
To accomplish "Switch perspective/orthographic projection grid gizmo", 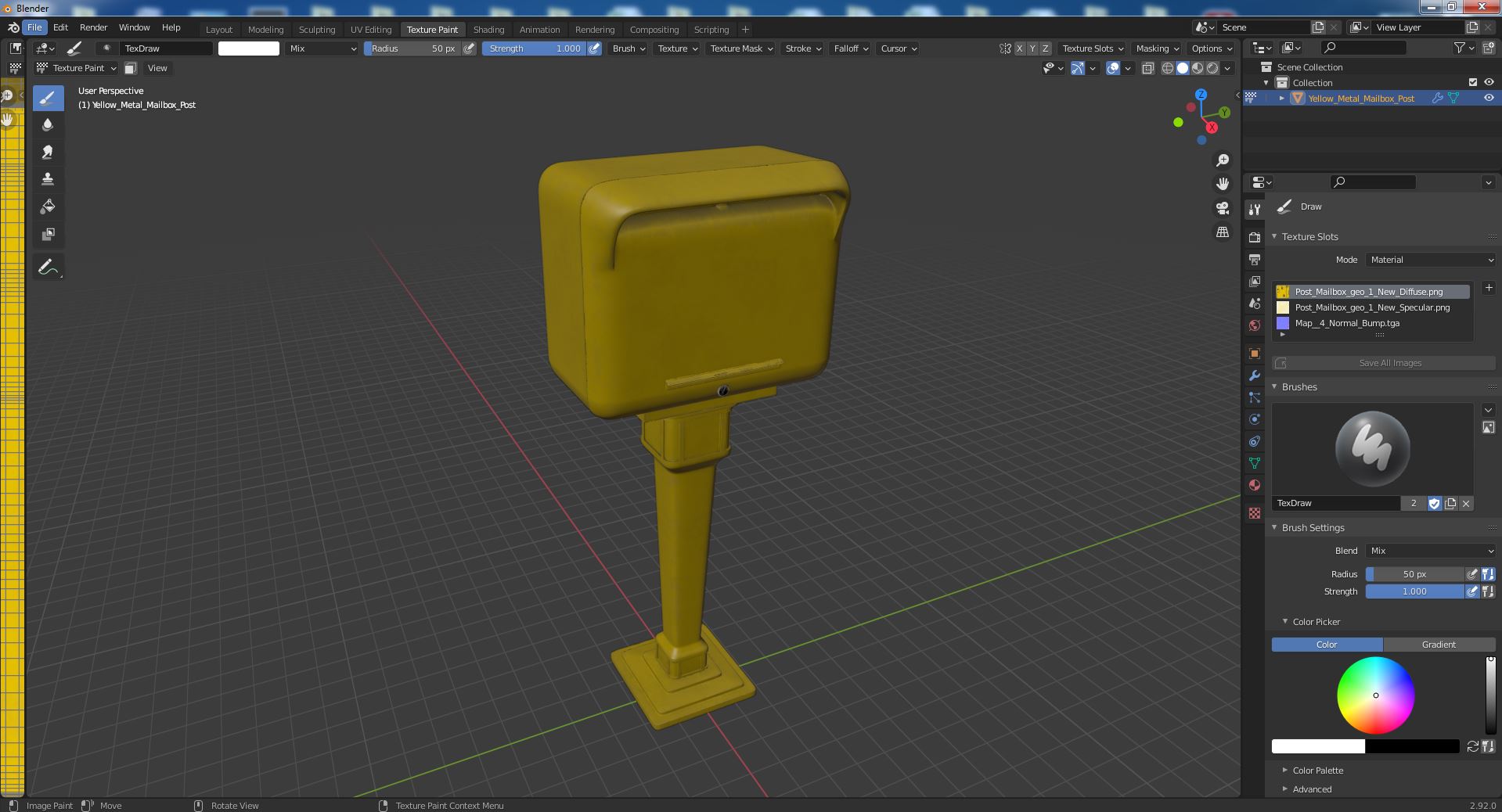I will tap(1223, 232).
